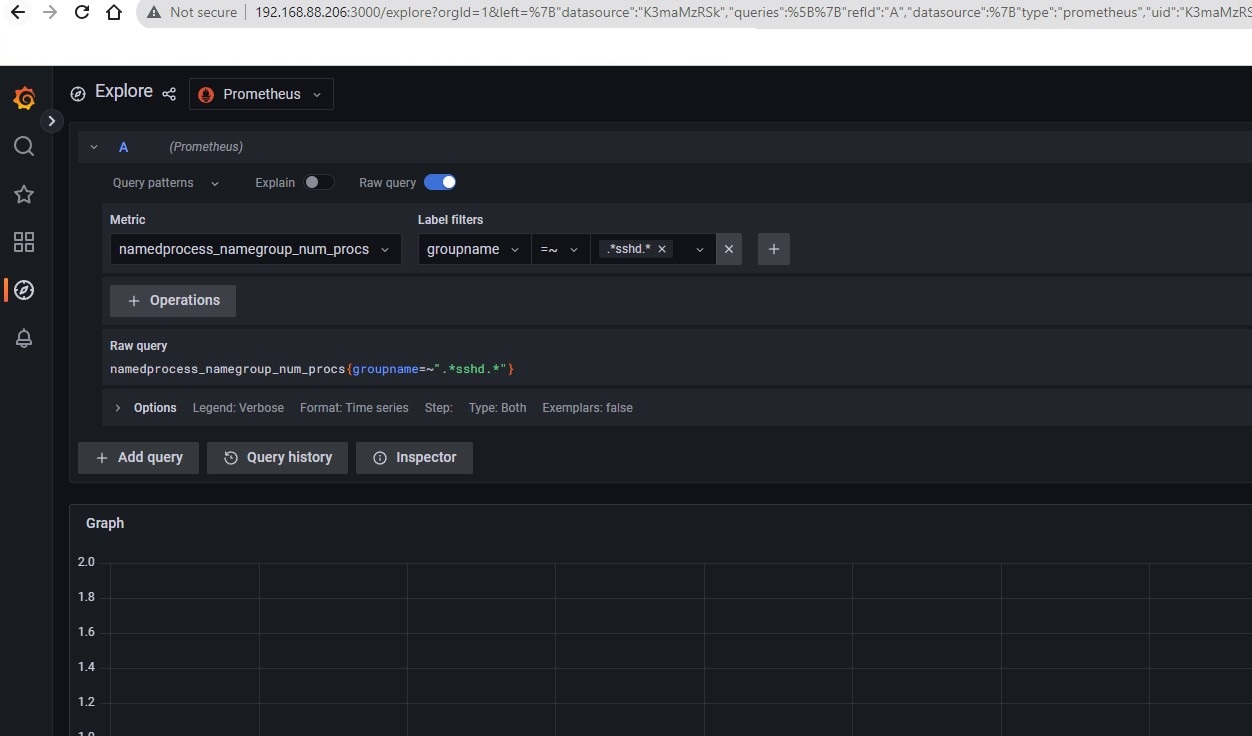The width and height of the screenshot is (1252, 736).
Task: Open the Grafana home logo
Action: point(24,98)
